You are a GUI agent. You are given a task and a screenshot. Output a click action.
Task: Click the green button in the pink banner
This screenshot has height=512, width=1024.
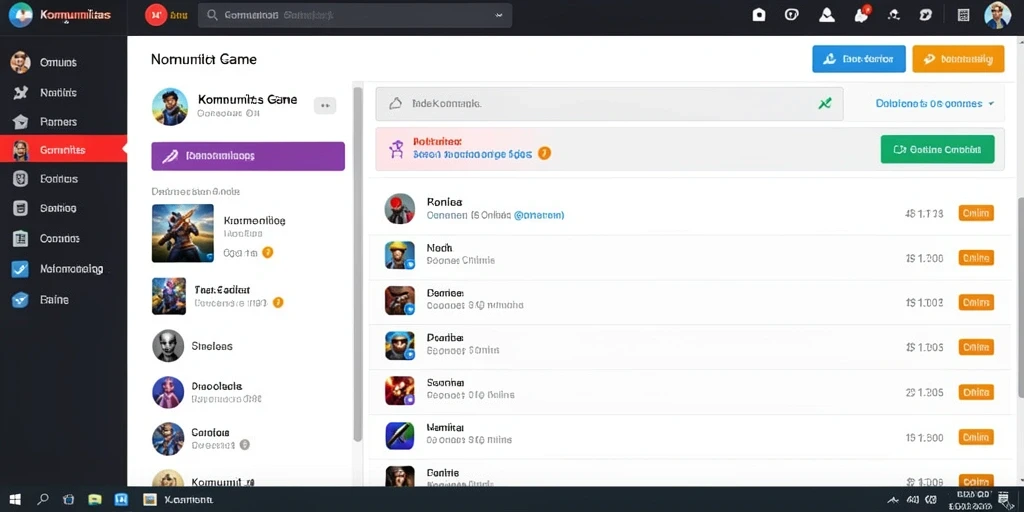coord(937,149)
